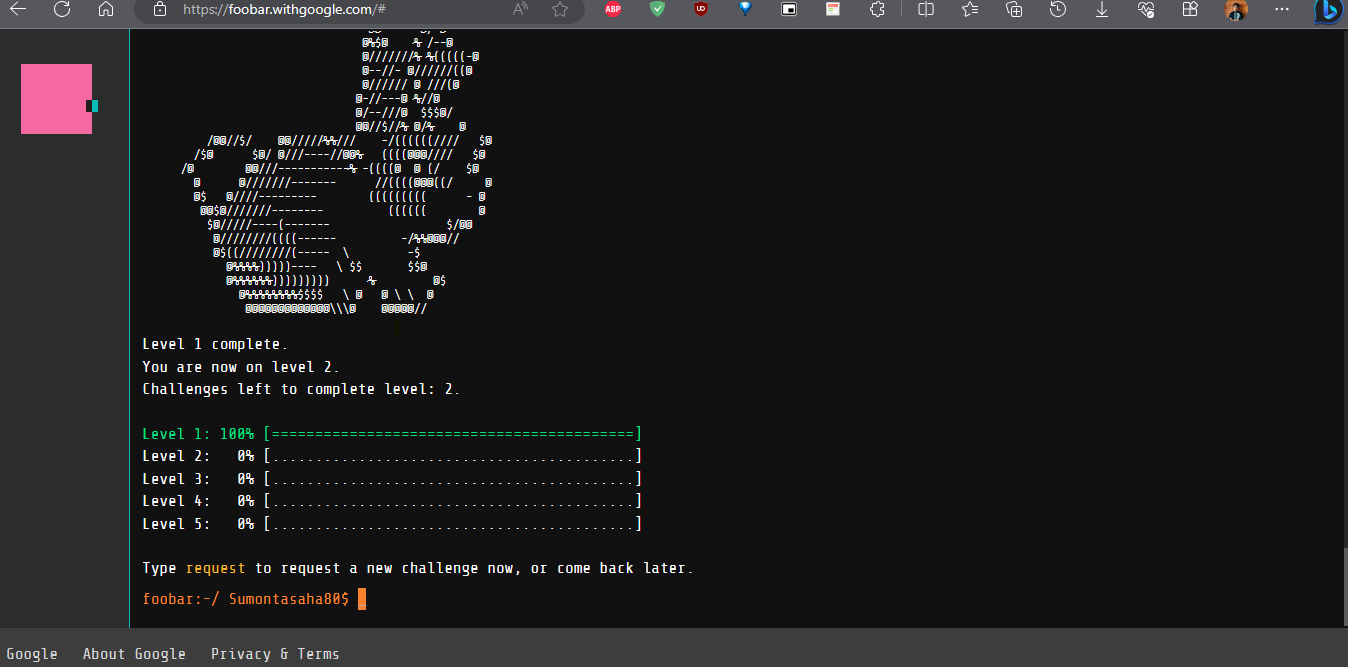Image resolution: width=1348 pixels, height=667 pixels.
Task: Open the Settings and more menu
Action: click(1282, 9)
